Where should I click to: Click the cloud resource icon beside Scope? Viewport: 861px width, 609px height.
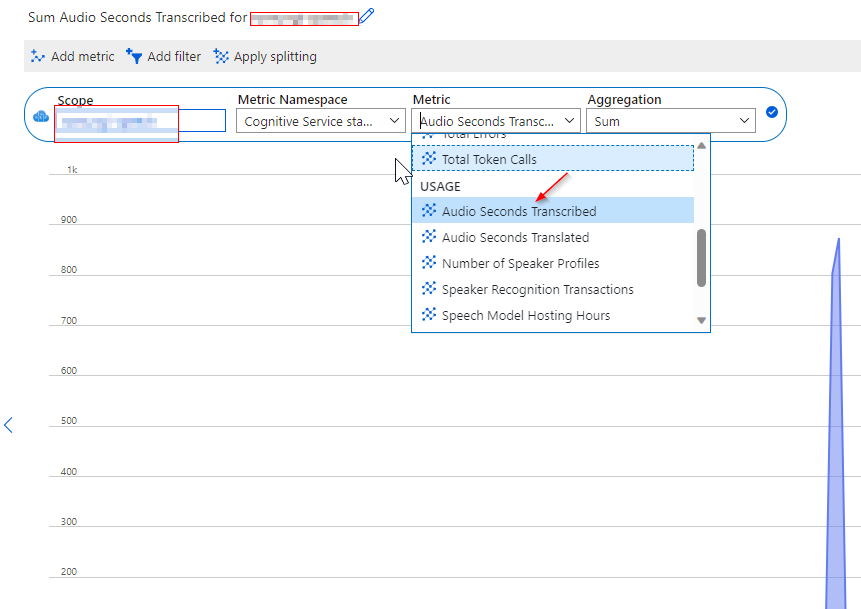click(x=41, y=116)
